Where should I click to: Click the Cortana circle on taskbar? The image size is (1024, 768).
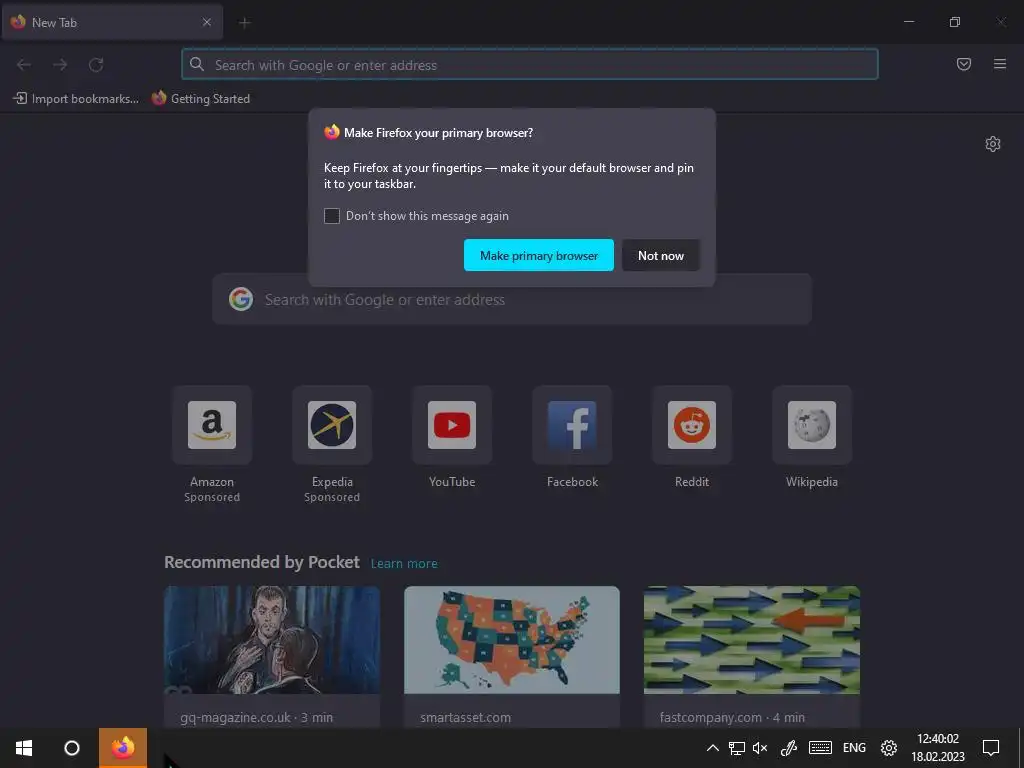[72, 748]
